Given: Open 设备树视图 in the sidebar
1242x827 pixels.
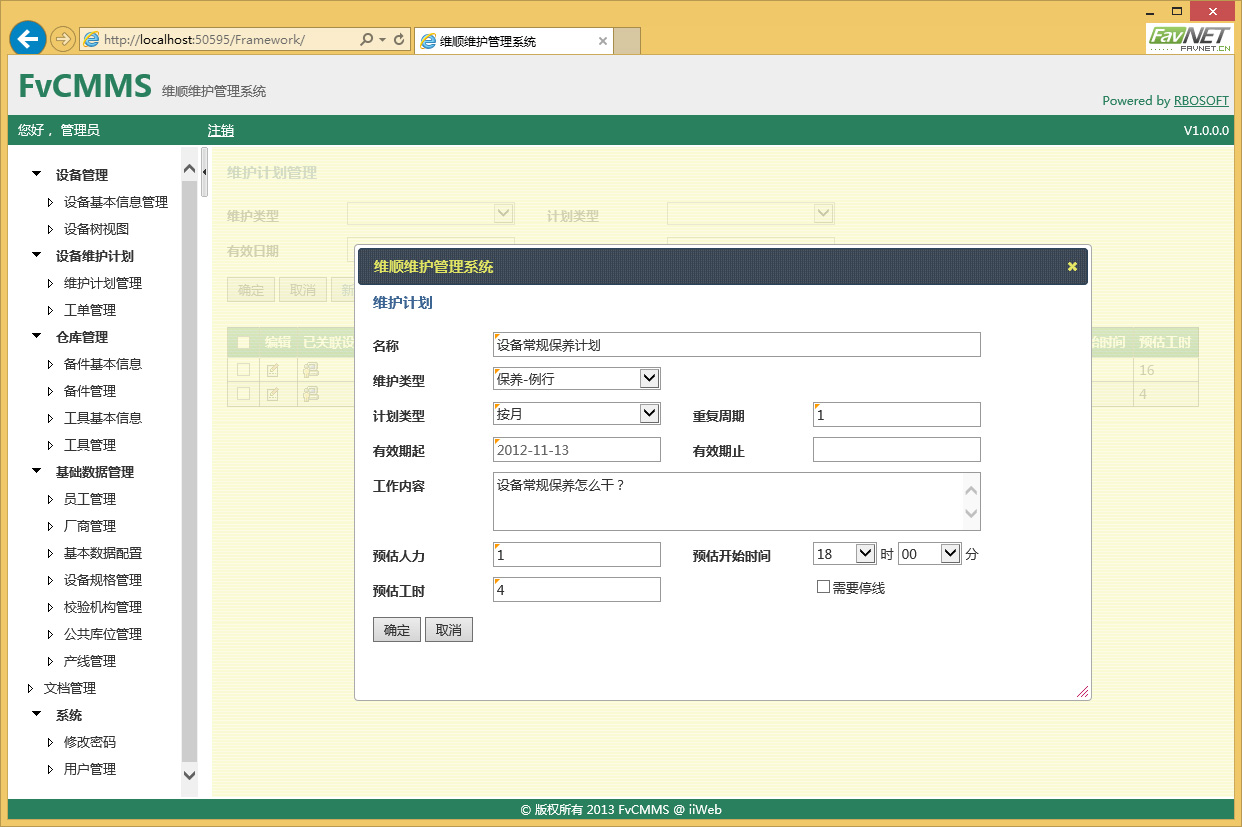Looking at the screenshot, I should click(x=96, y=229).
